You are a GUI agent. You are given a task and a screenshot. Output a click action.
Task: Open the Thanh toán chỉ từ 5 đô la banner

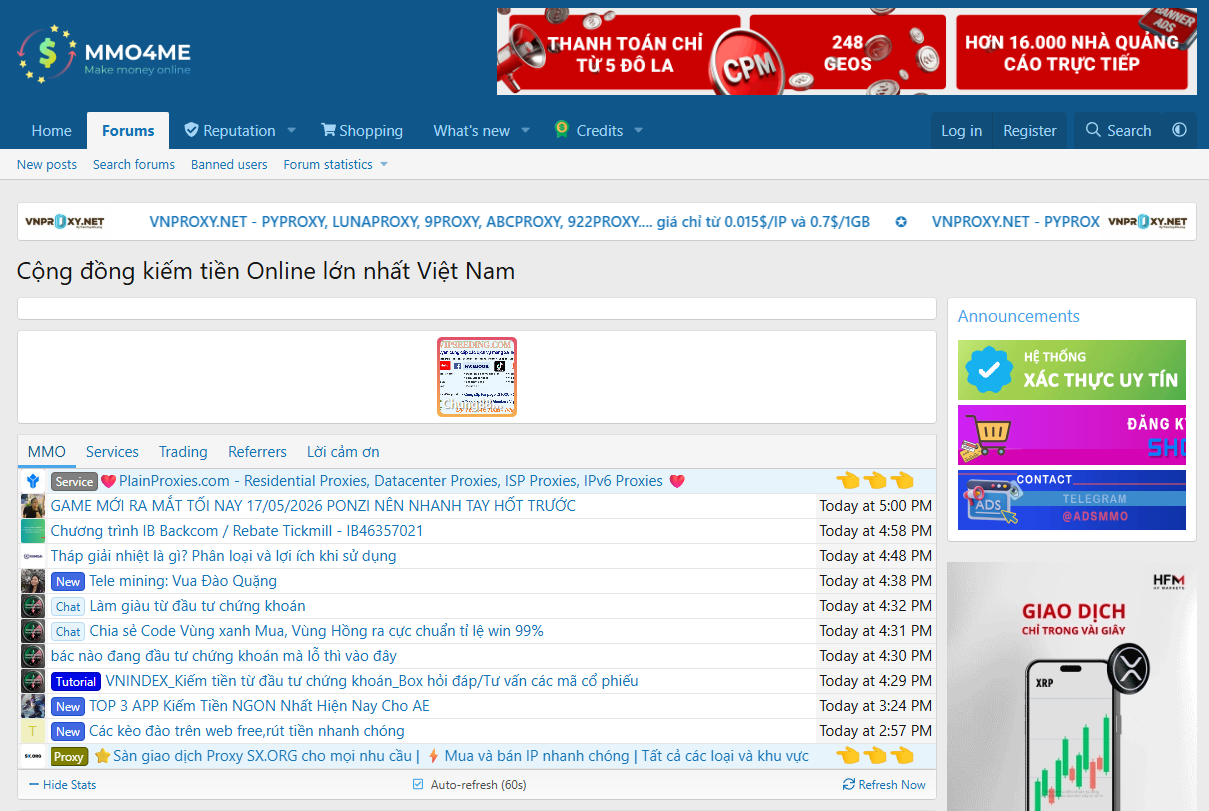tap(847, 52)
